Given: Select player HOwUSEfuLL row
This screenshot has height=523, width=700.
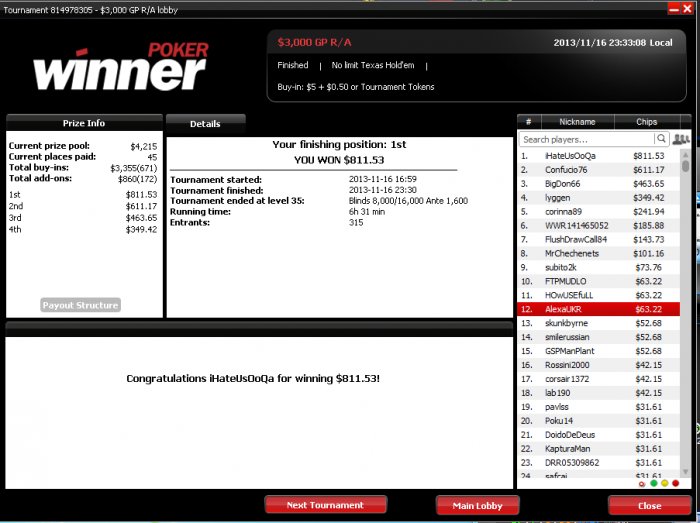Looking at the screenshot, I should click(x=599, y=295).
